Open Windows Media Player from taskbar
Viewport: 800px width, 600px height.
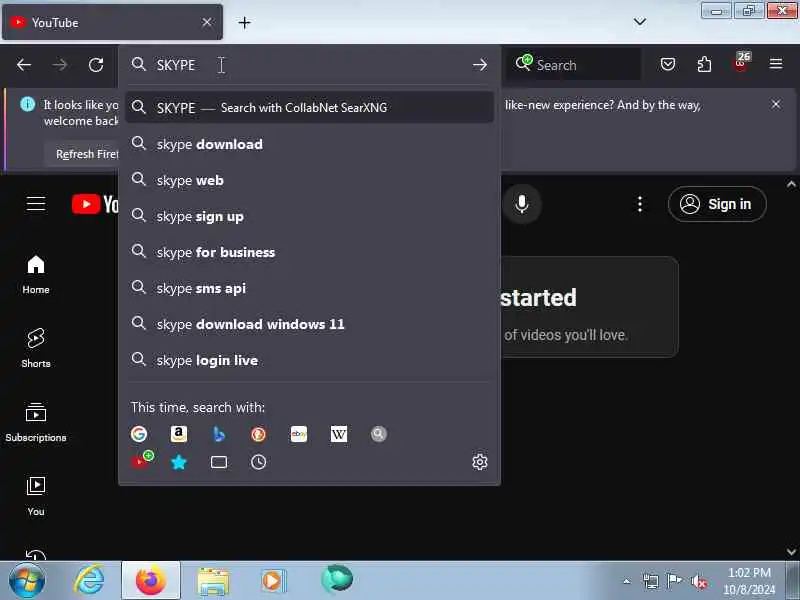click(x=274, y=580)
